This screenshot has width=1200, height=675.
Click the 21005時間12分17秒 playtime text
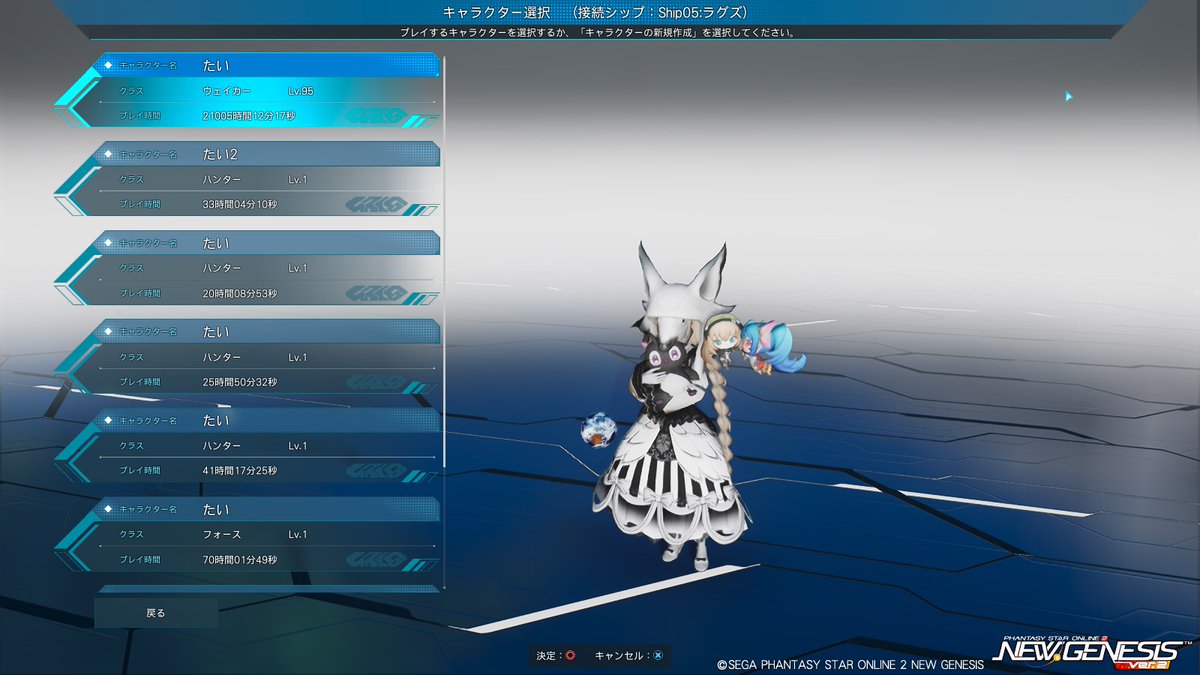point(249,116)
